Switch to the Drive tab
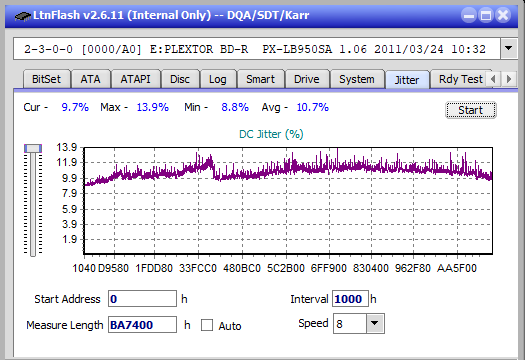The width and height of the screenshot is (525, 360). point(306,79)
